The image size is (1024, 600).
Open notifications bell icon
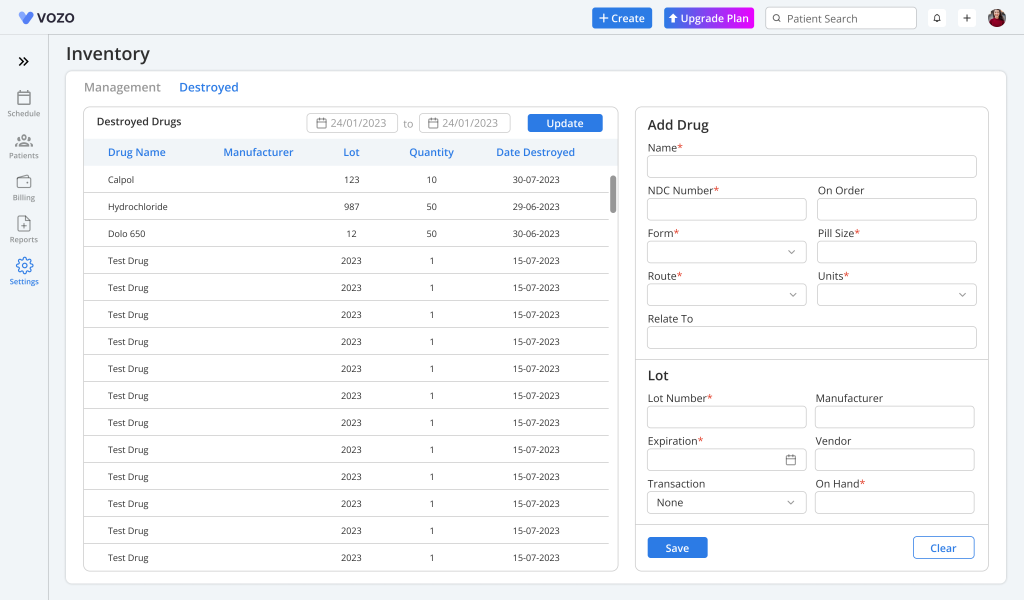[936, 18]
